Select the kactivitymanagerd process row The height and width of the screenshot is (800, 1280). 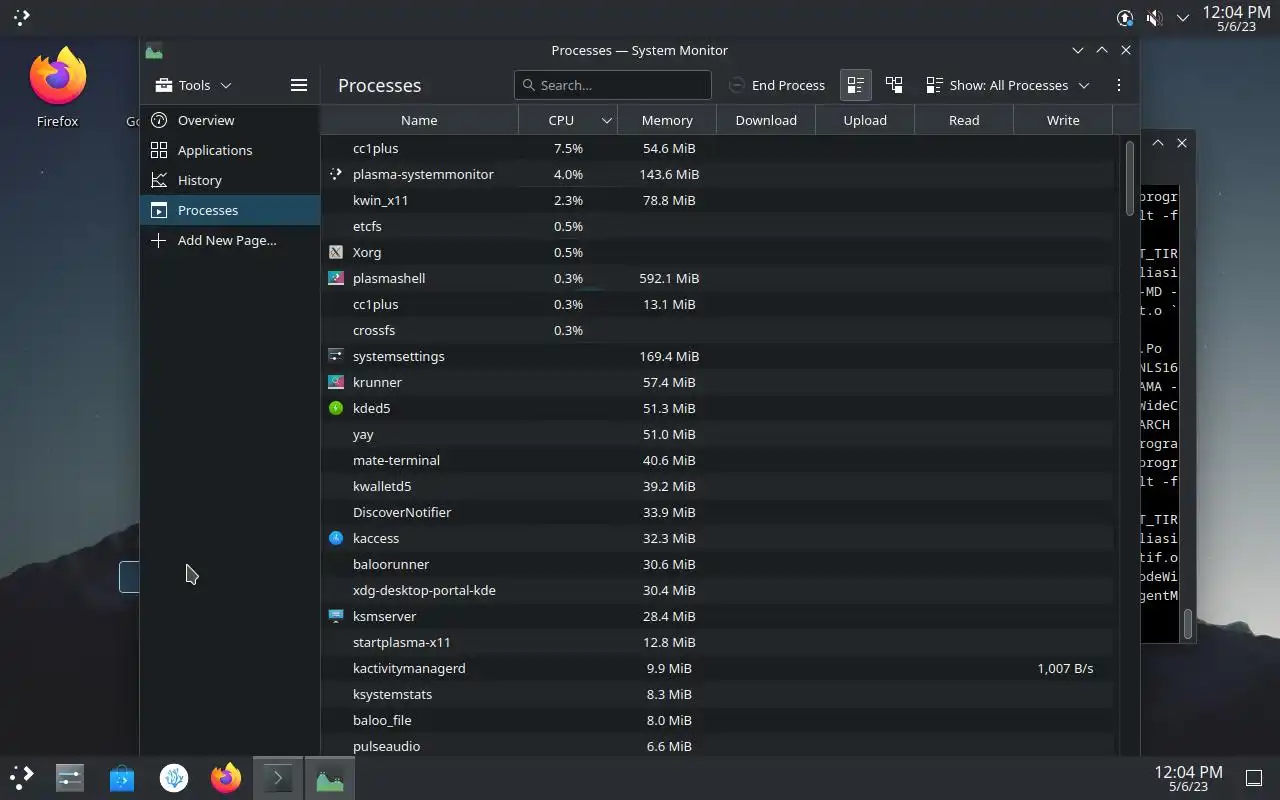[x=716, y=668]
